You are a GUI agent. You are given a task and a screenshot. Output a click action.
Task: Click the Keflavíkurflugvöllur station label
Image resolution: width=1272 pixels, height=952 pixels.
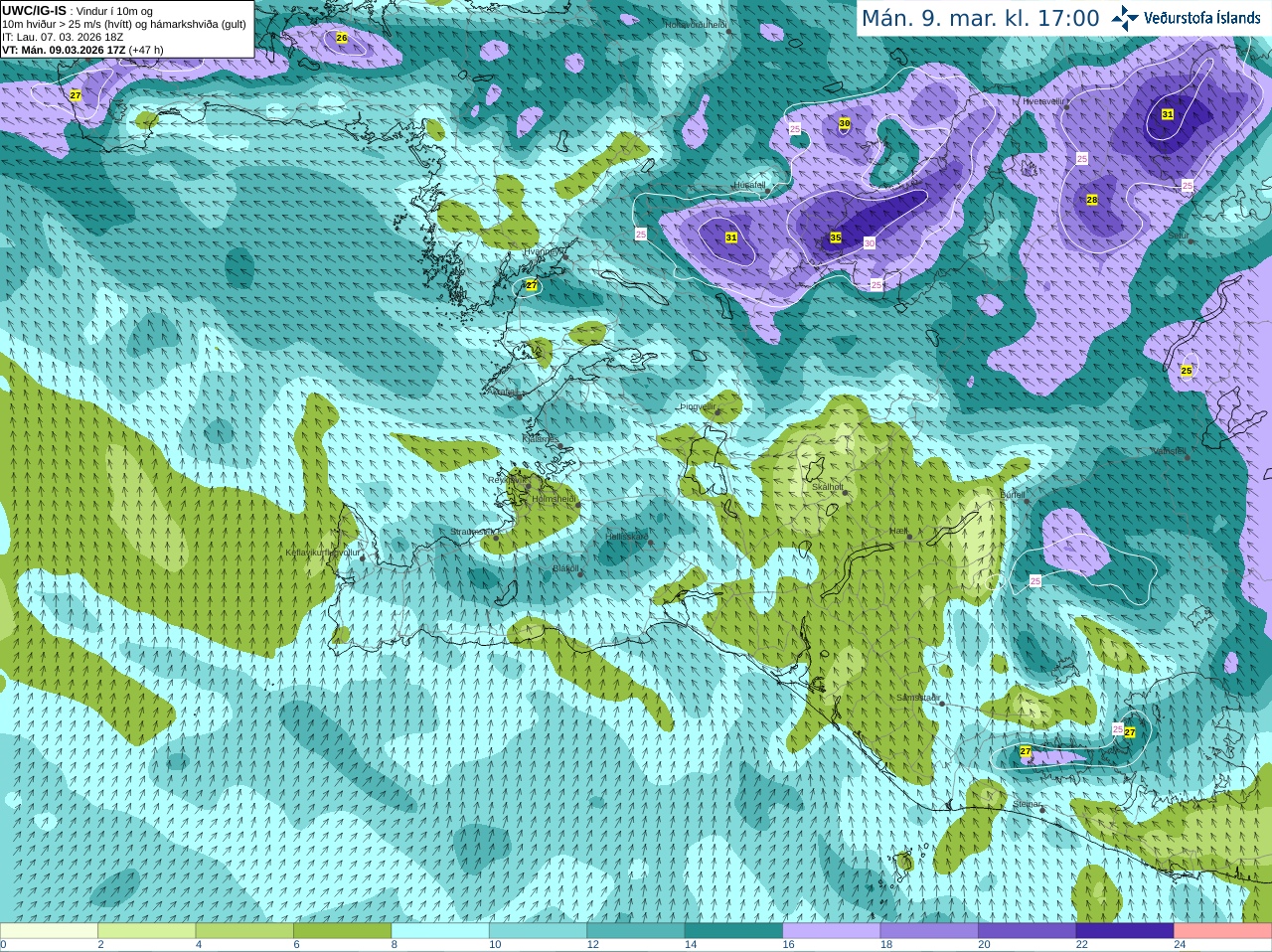(321, 553)
